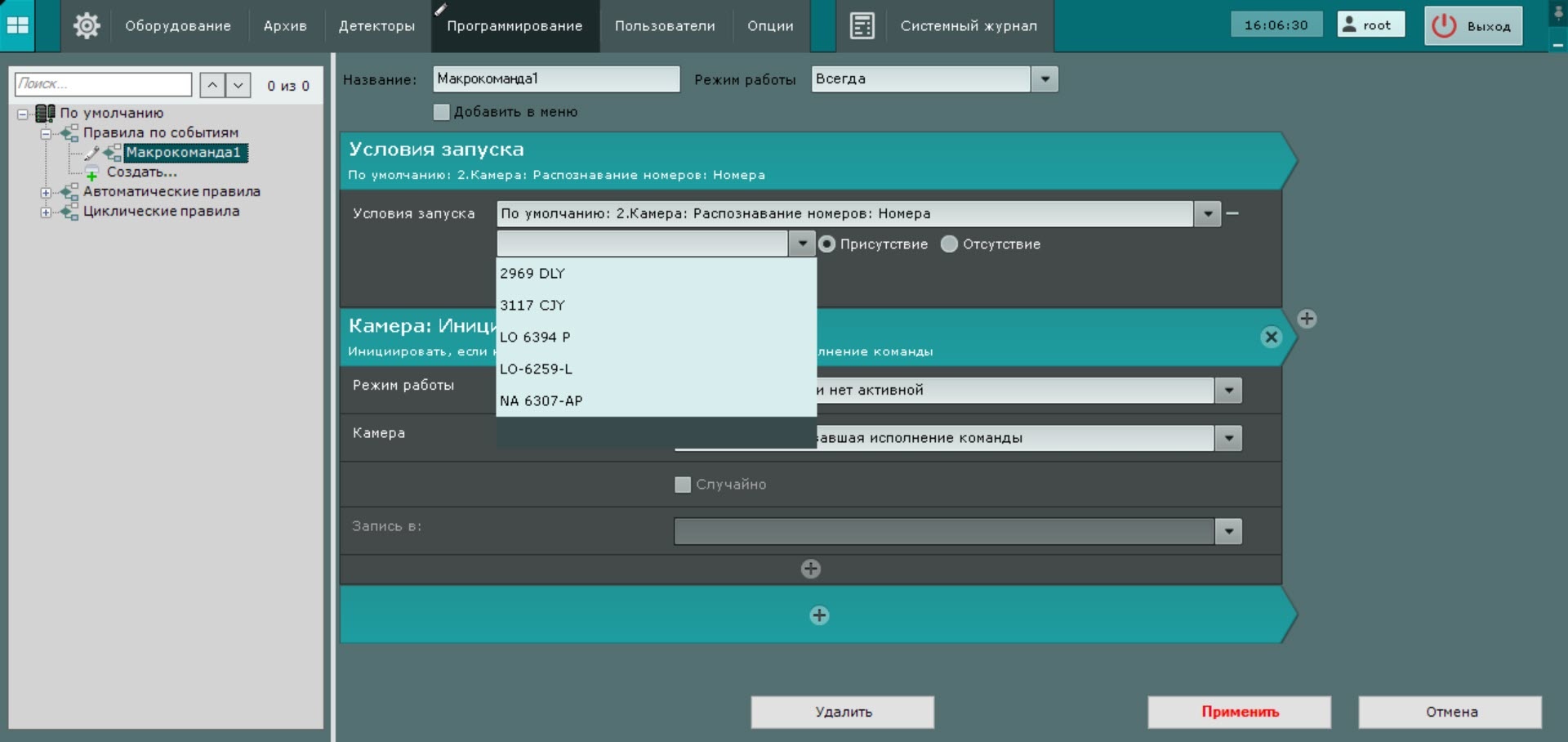Jump to previous search result
The height and width of the screenshot is (742, 1568).
(x=212, y=85)
